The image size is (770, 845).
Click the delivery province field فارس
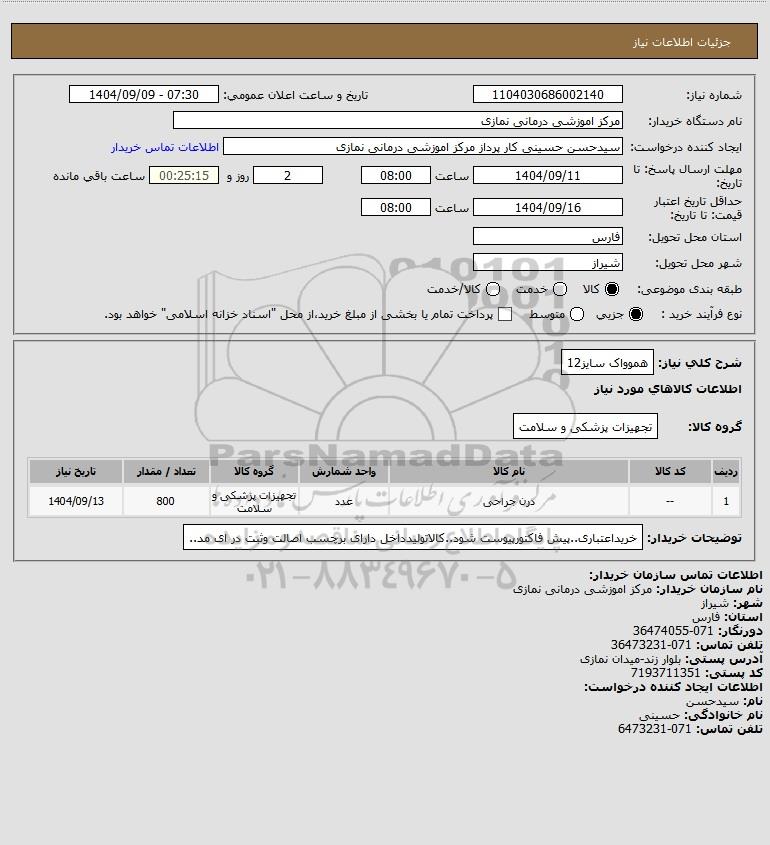coord(547,237)
